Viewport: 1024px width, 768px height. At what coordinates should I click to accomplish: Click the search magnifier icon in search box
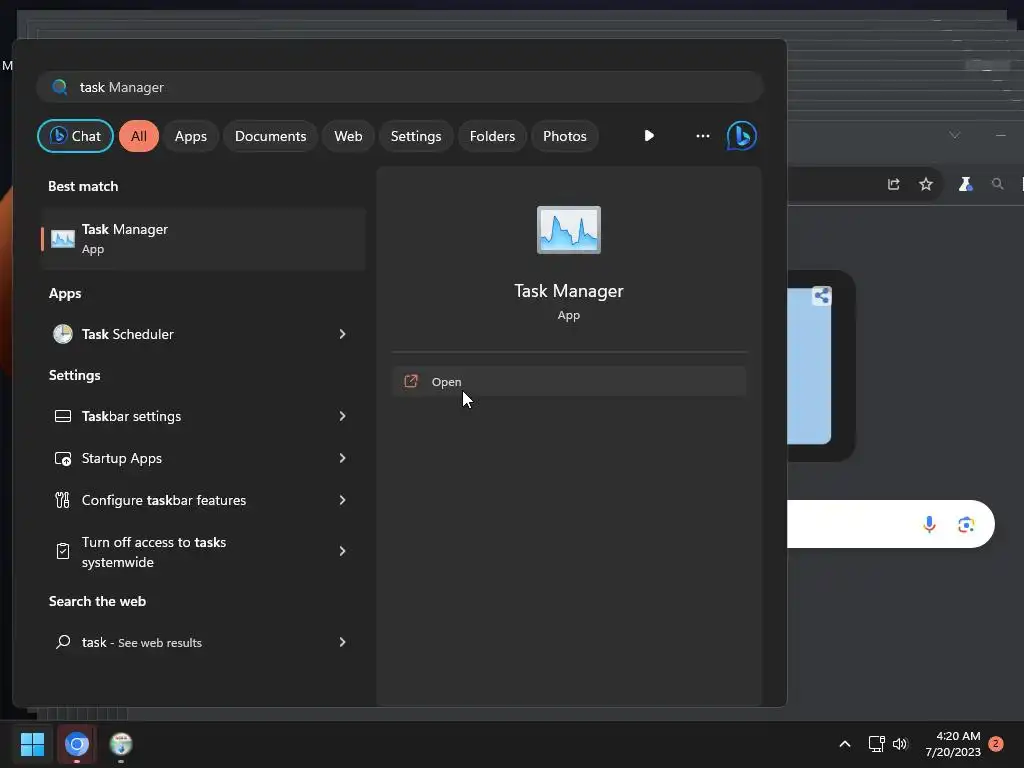[x=59, y=87]
